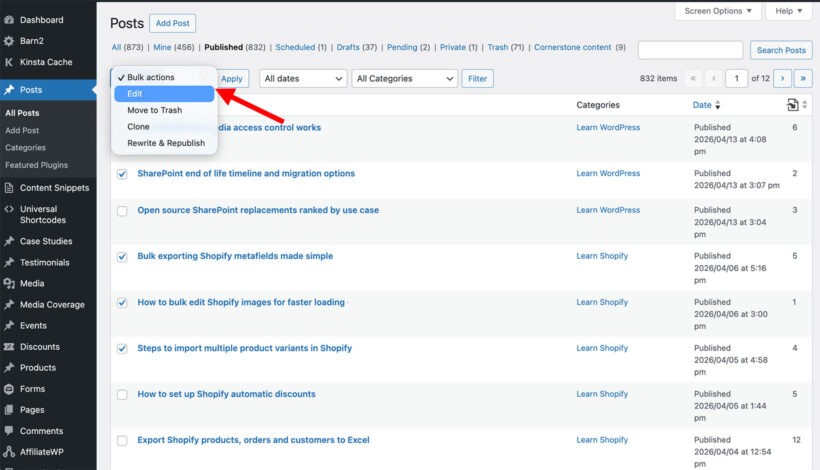Image resolution: width=820 pixels, height=470 pixels.
Task: Uncheck Steps to import multiple product variants post
Action: (122, 349)
